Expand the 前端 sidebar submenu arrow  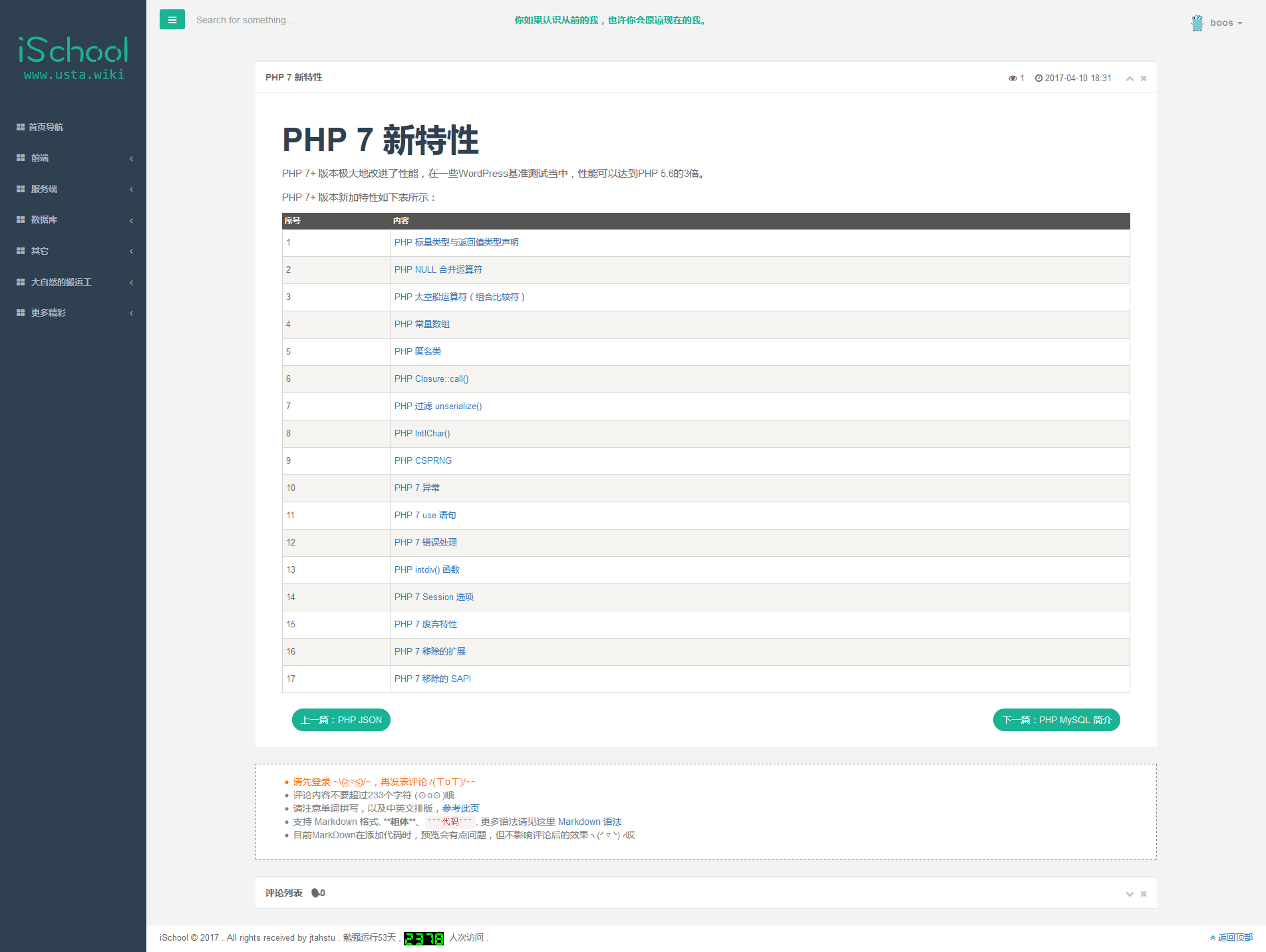click(132, 158)
